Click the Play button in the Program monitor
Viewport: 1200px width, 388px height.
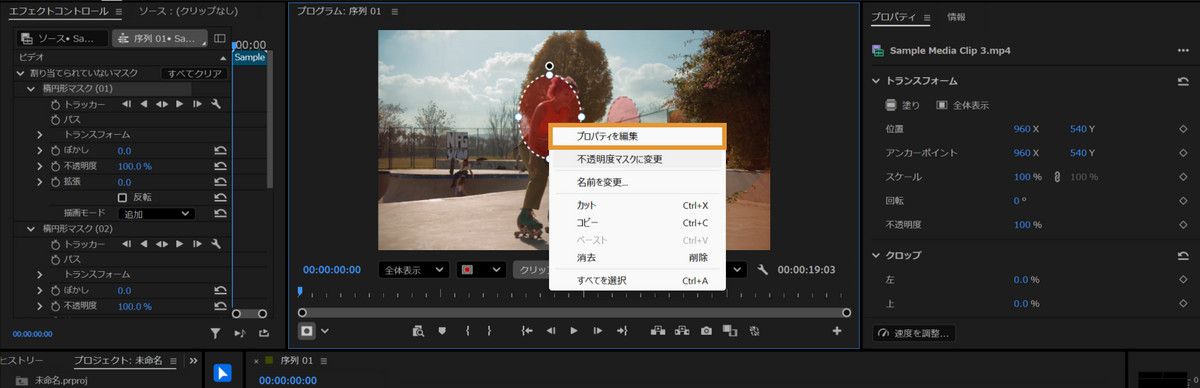[x=574, y=330]
